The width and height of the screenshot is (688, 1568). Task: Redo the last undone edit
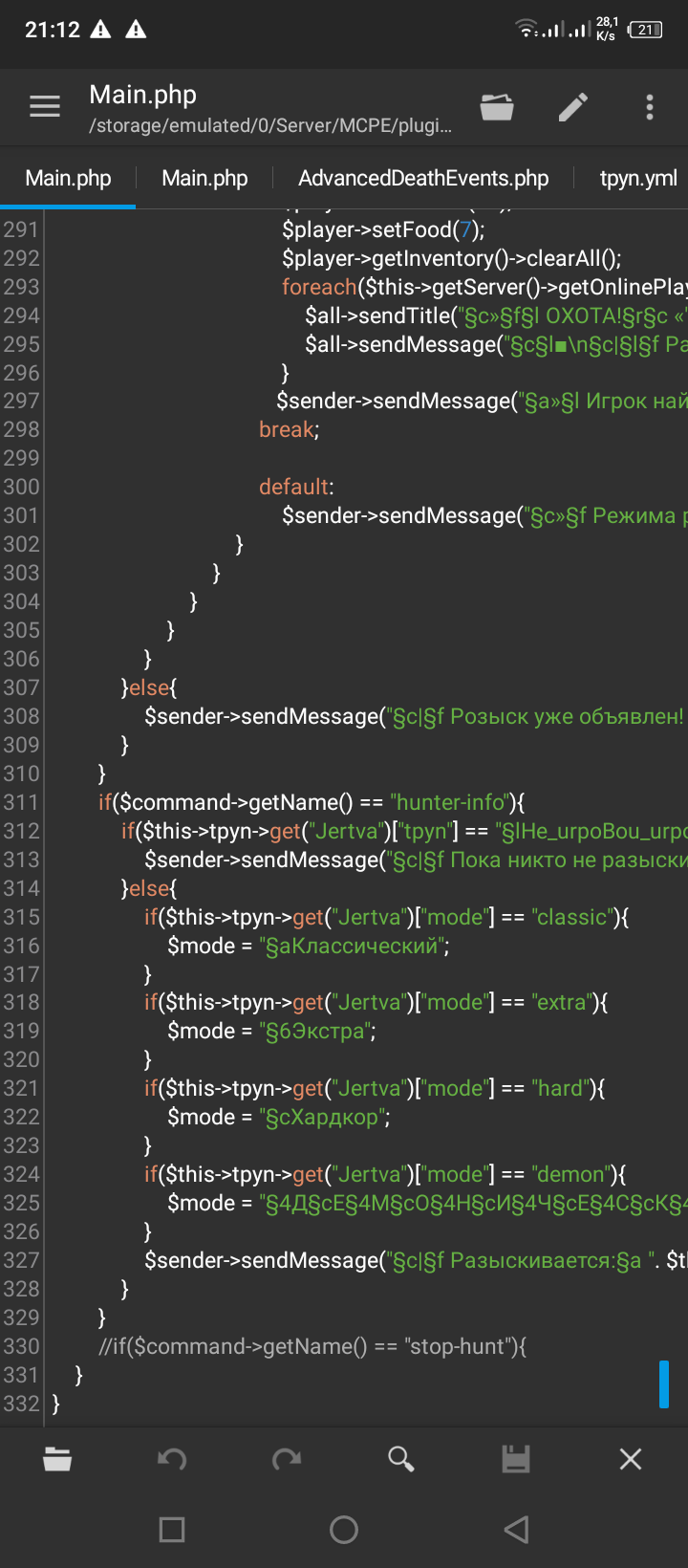pyautogui.click(x=287, y=1459)
